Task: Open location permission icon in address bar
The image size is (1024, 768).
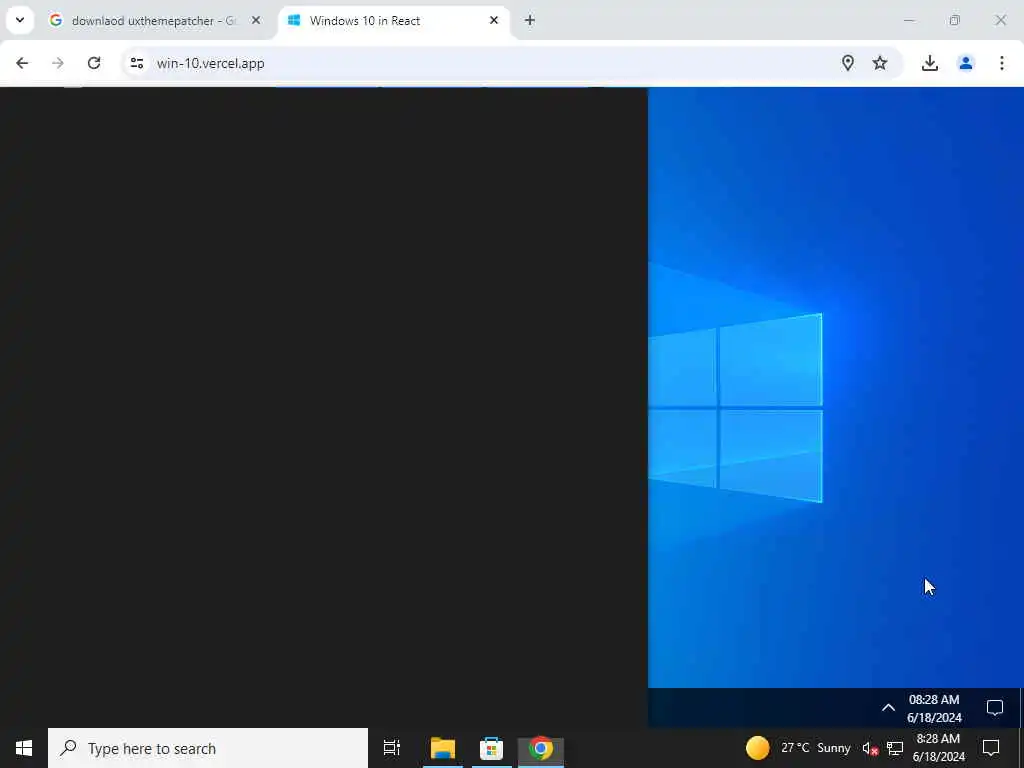Action: click(x=848, y=63)
